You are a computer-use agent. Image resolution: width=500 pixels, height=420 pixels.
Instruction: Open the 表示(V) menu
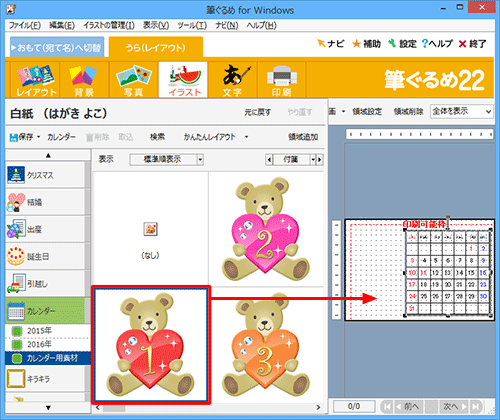coord(156,25)
